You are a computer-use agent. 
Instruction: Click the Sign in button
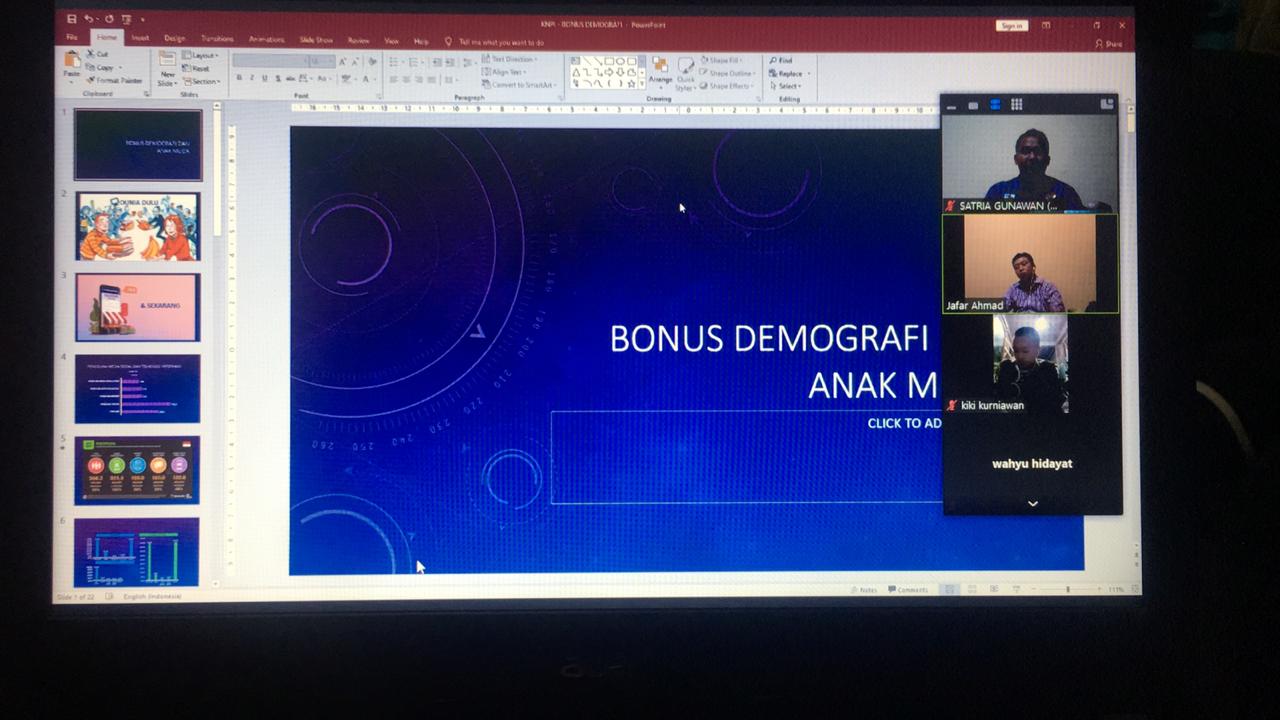(x=1011, y=26)
